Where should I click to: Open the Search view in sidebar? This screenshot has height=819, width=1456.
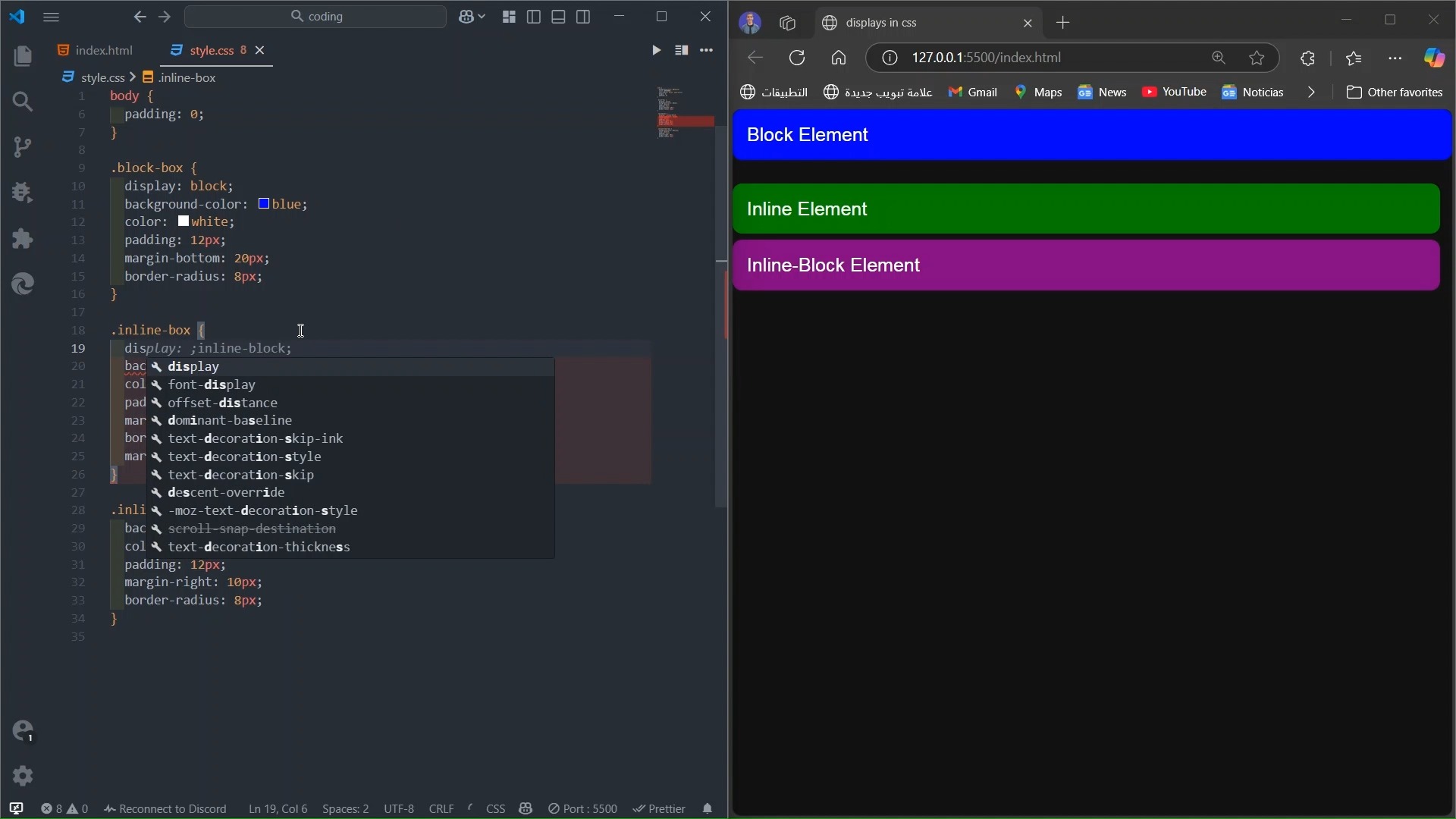coord(23,102)
